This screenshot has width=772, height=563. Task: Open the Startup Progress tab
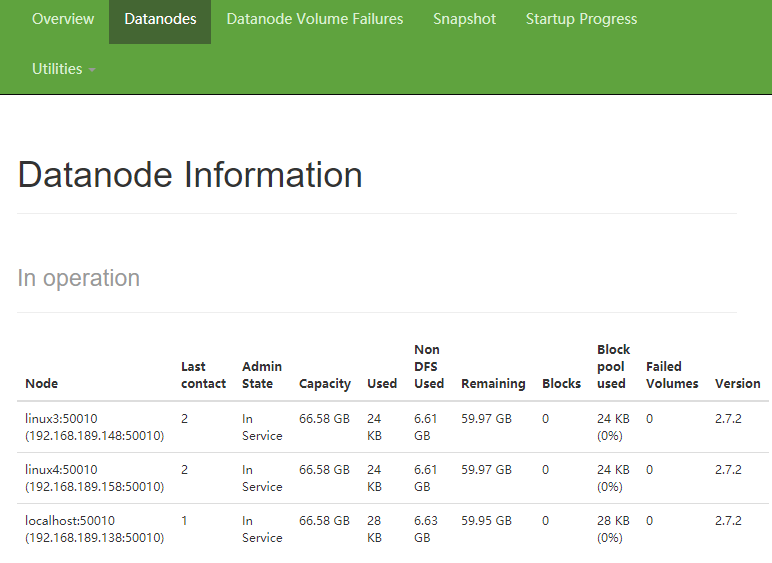(x=581, y=19)
